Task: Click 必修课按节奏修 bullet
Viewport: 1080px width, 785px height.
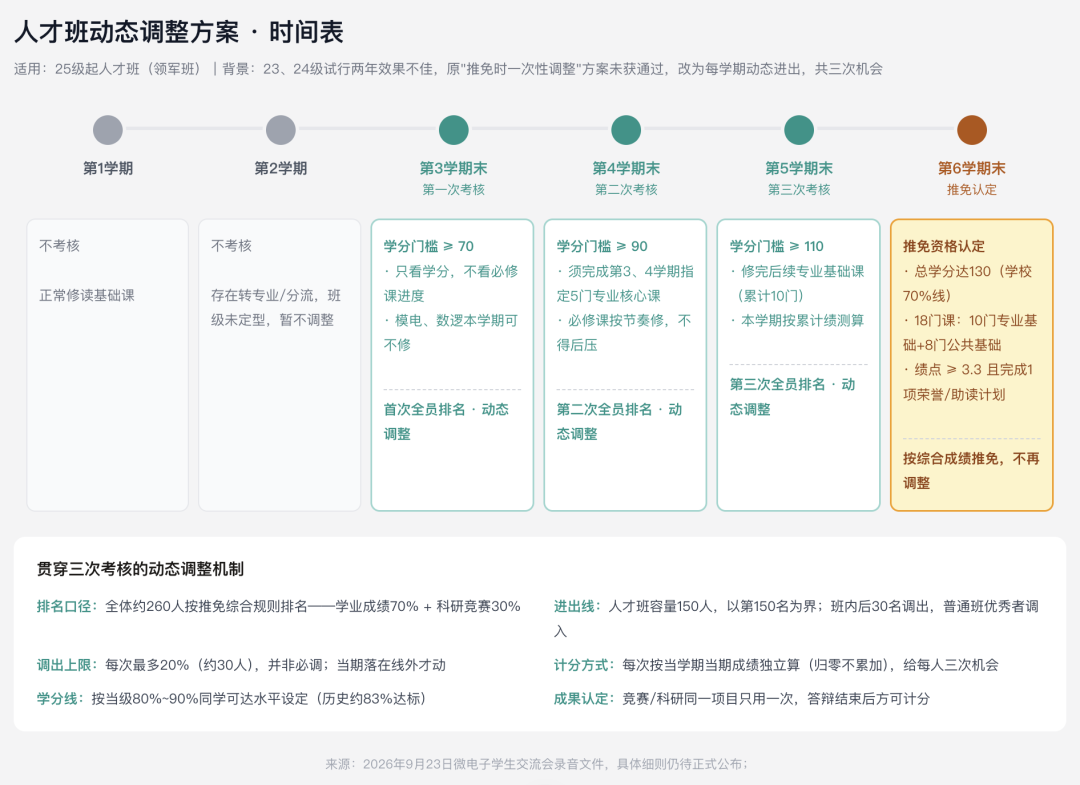Action: click(x=624, y=333)
